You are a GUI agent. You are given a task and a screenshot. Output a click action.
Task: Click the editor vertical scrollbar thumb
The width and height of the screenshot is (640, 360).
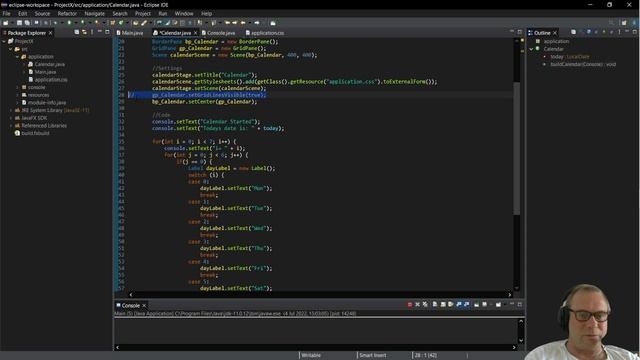pyautogui.click(x=517, y=148)
